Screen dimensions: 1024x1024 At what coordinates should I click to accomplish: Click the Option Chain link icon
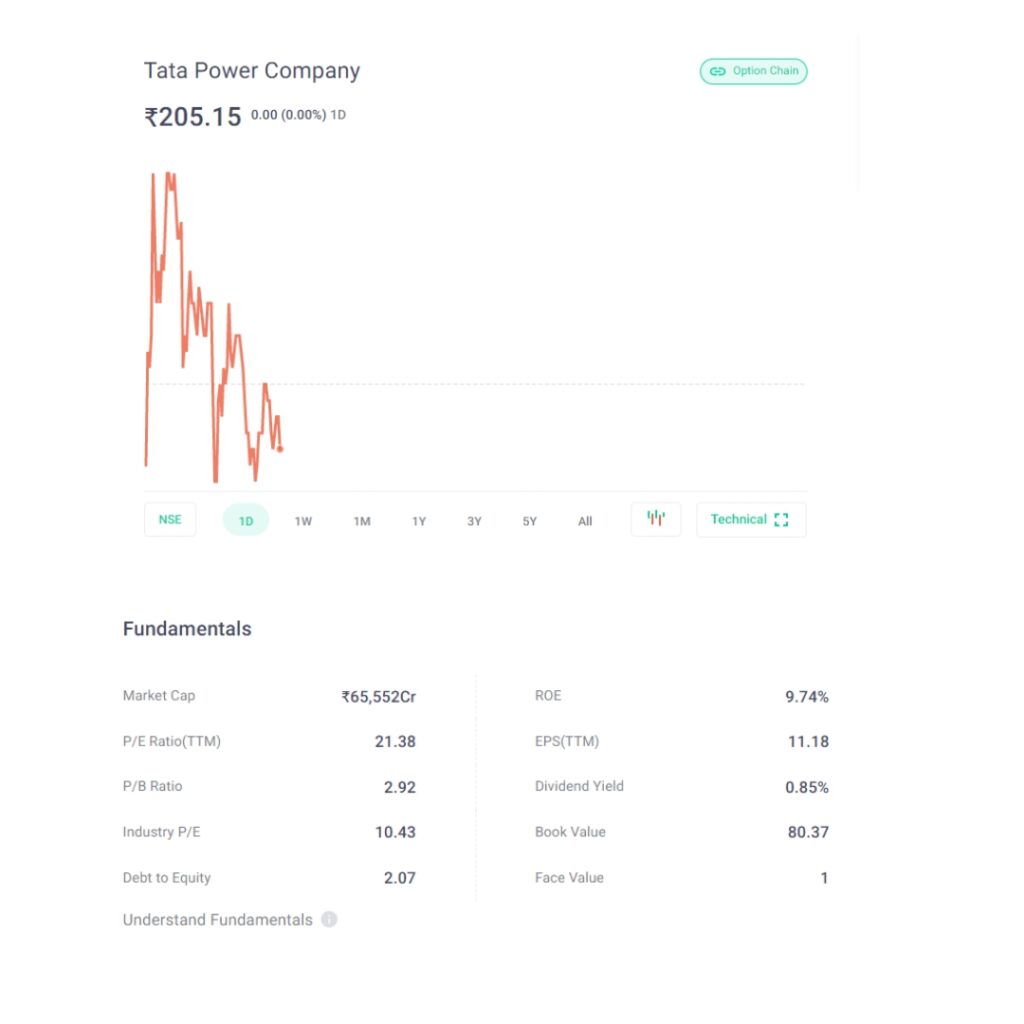click(x=717, y=71)
